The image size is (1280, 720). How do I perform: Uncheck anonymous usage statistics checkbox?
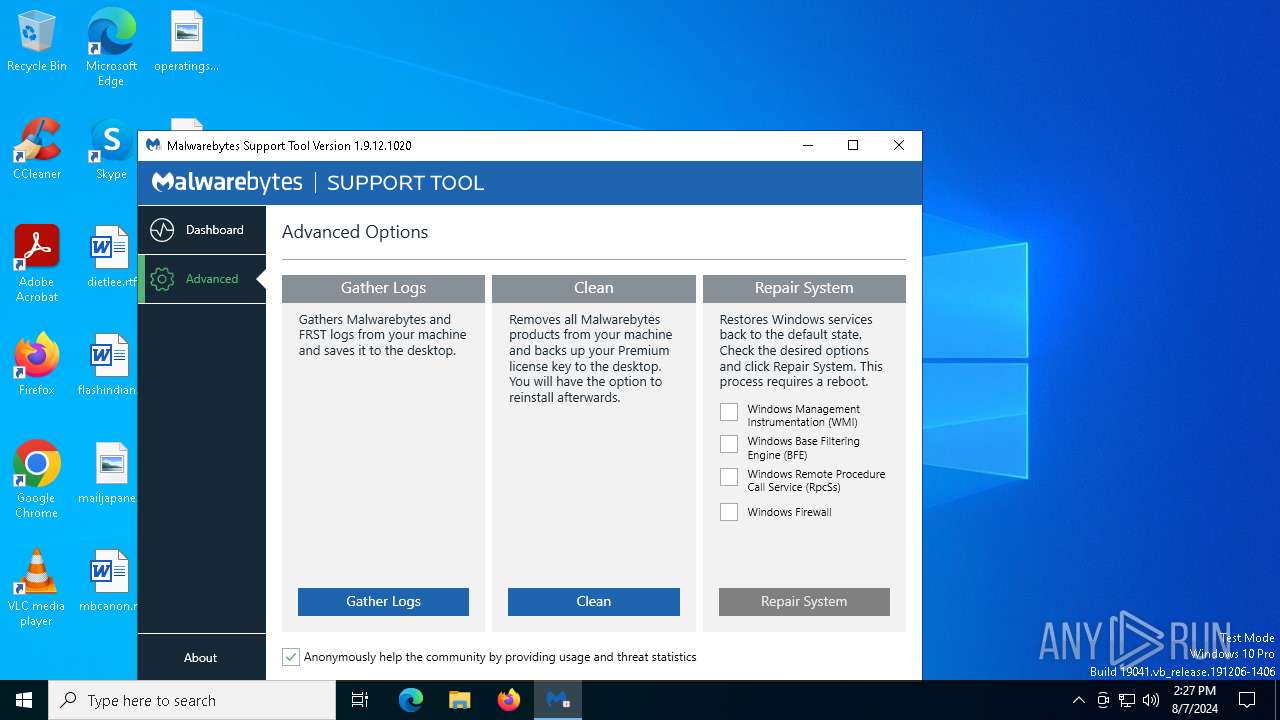pyautogui.click(x=291, y=657)
